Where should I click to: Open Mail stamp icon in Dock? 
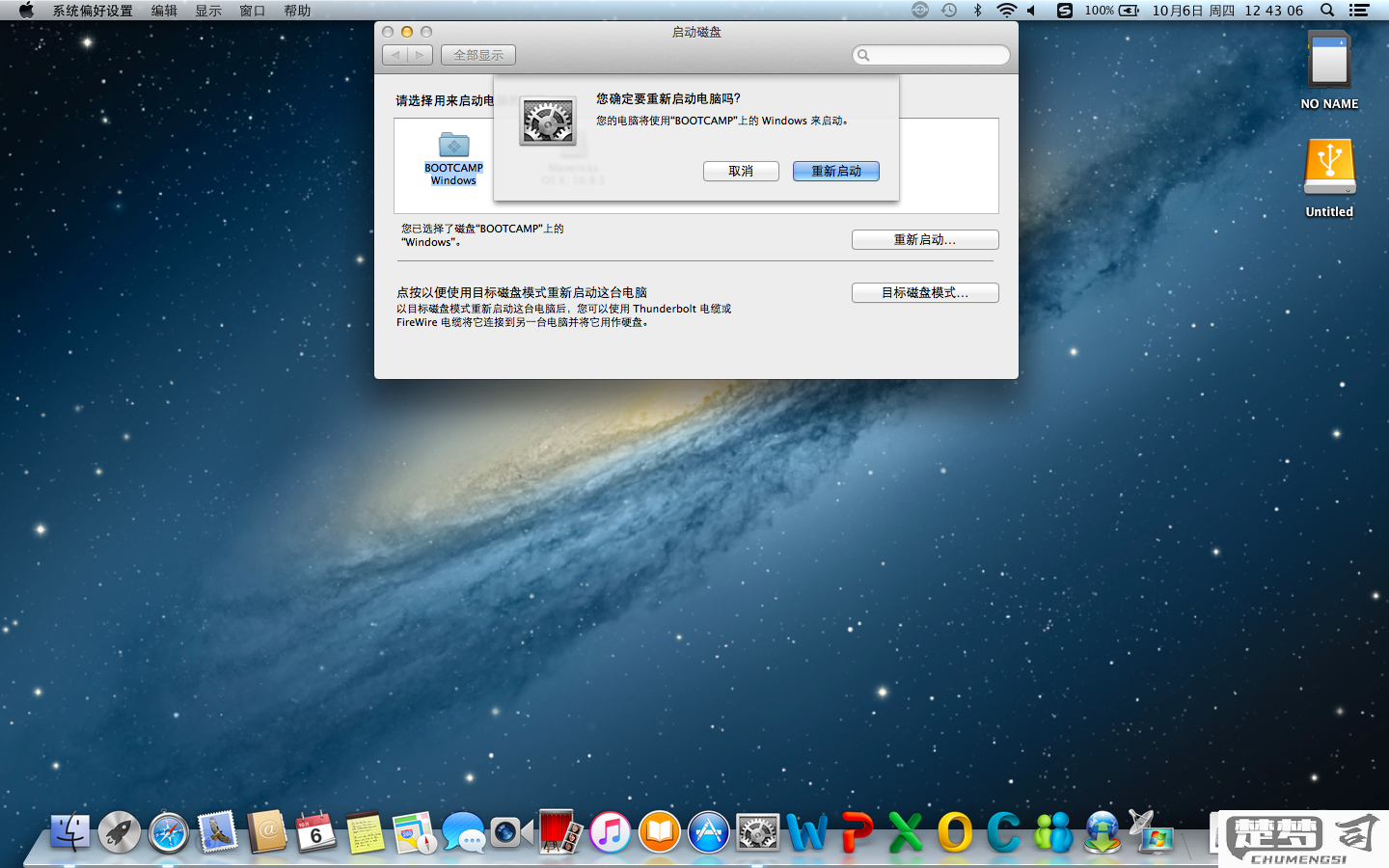tap(218, 831)
